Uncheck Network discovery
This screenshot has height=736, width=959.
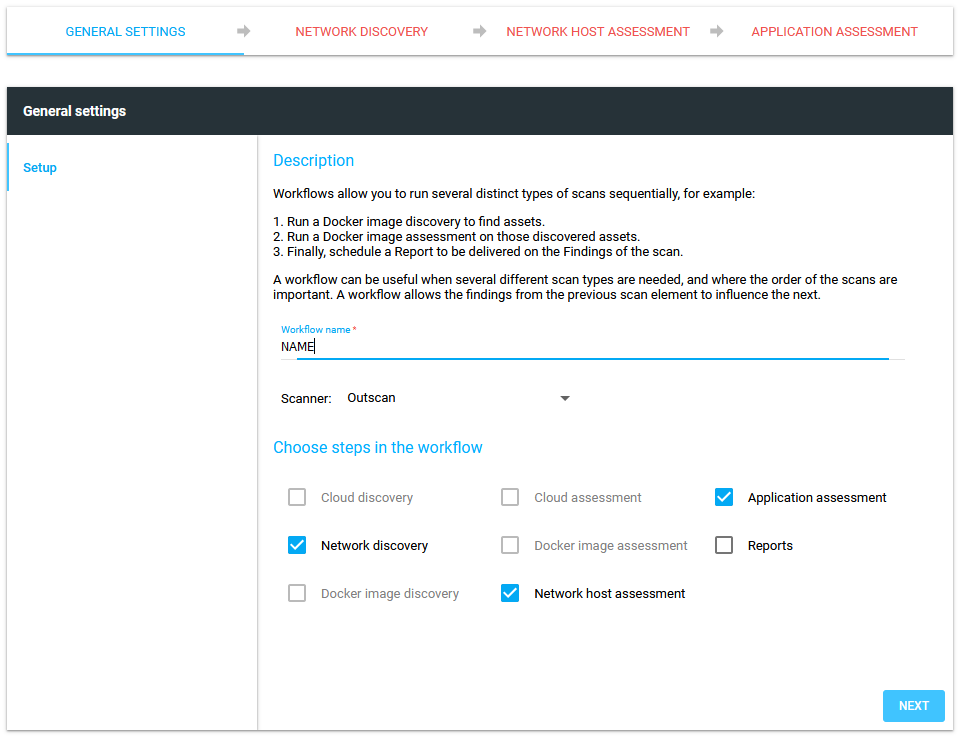pyautogui.click(x=297, y=545)
